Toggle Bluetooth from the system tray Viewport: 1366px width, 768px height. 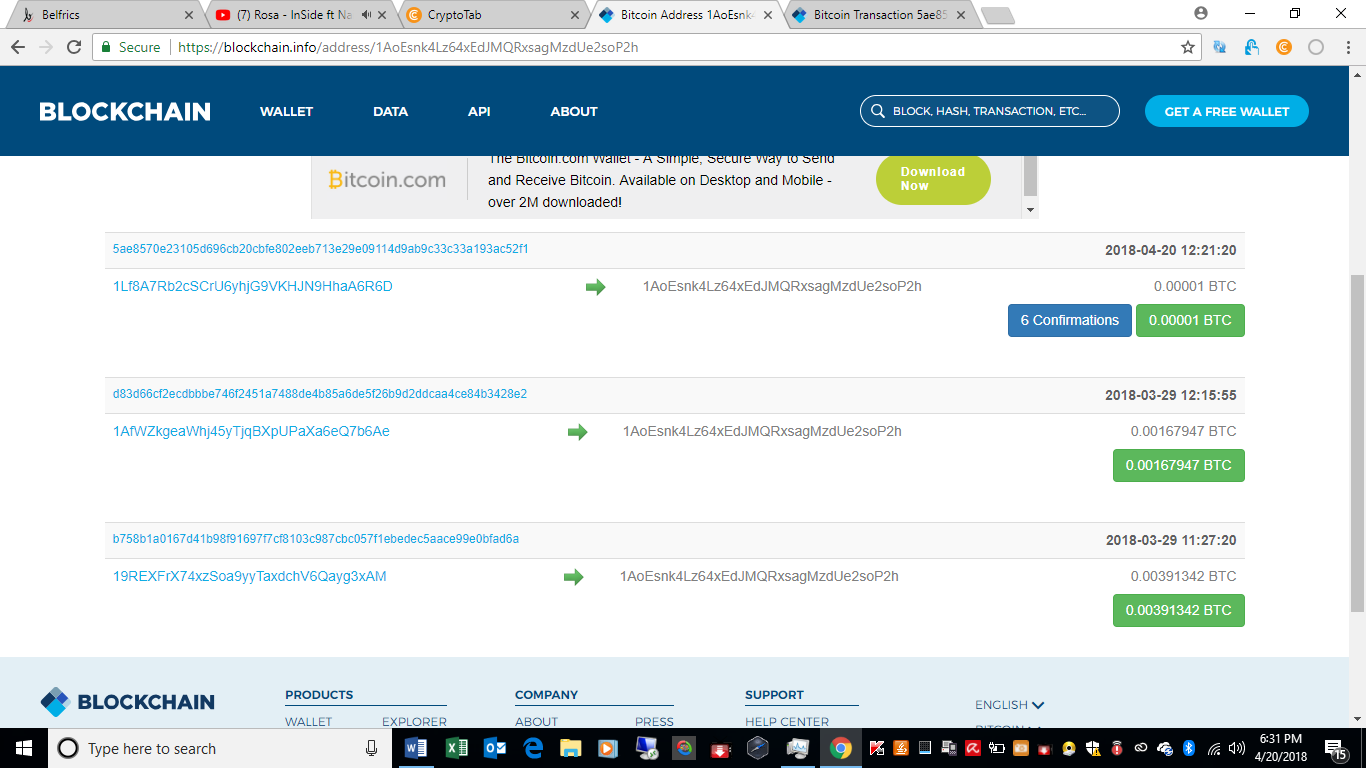click(1188, 748)
